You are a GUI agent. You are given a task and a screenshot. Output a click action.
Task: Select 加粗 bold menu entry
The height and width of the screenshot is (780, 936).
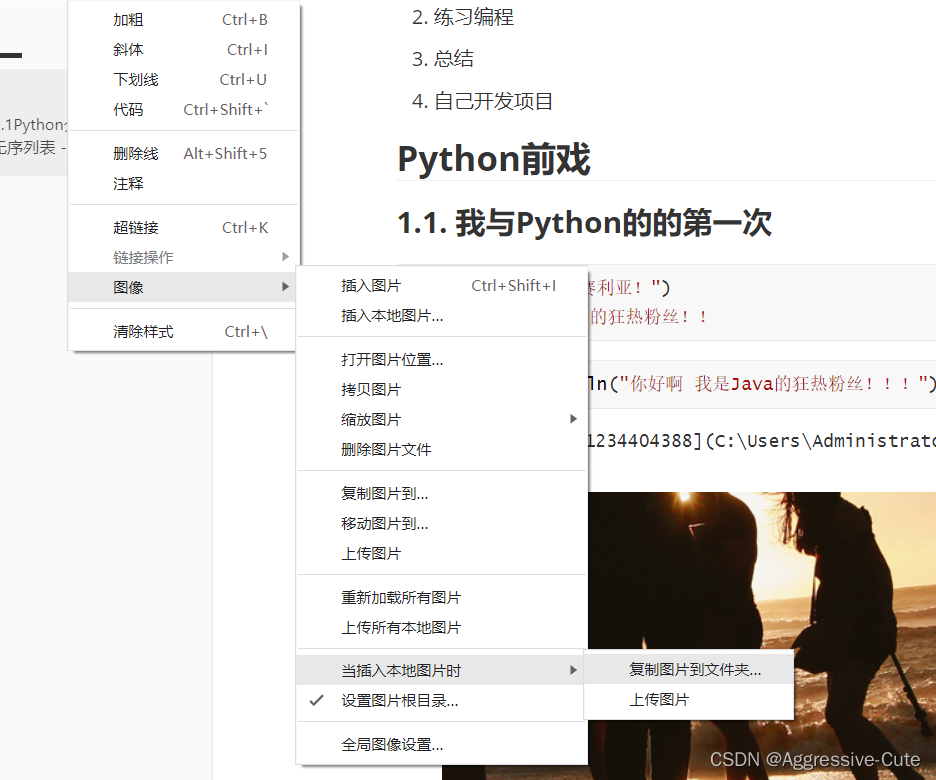point(183,20)
